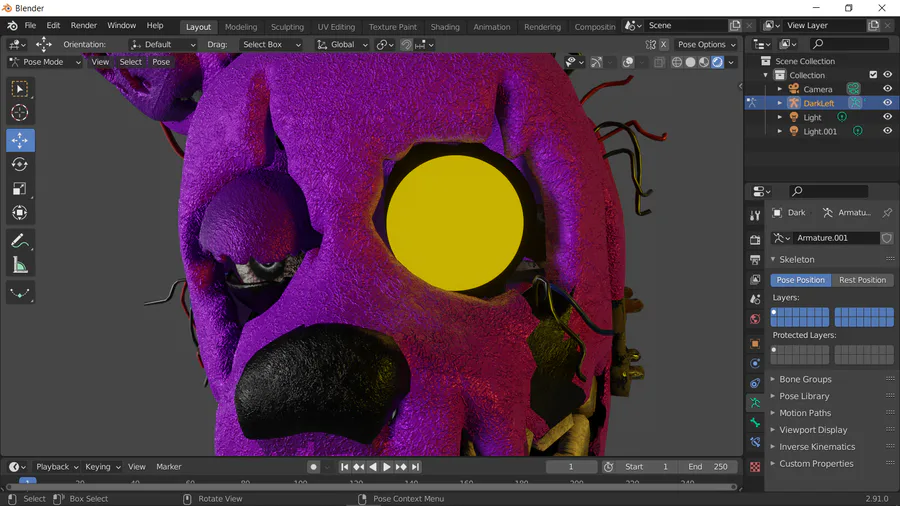Open the Object properties tab

pos(755,344)
